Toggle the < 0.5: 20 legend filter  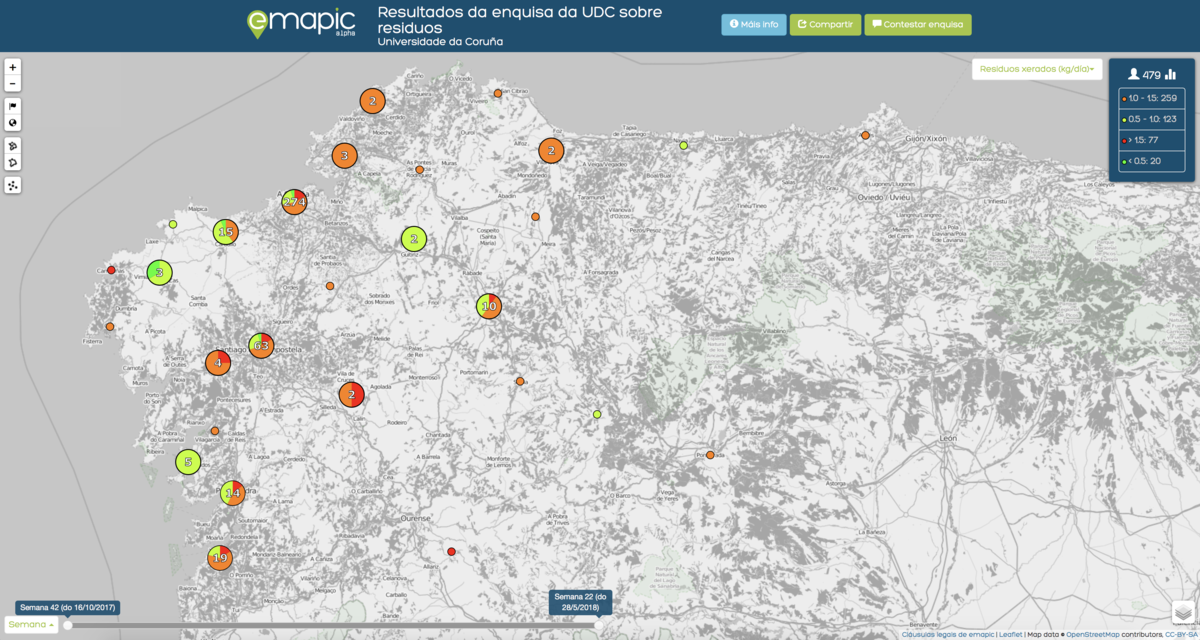(1152, 161)
